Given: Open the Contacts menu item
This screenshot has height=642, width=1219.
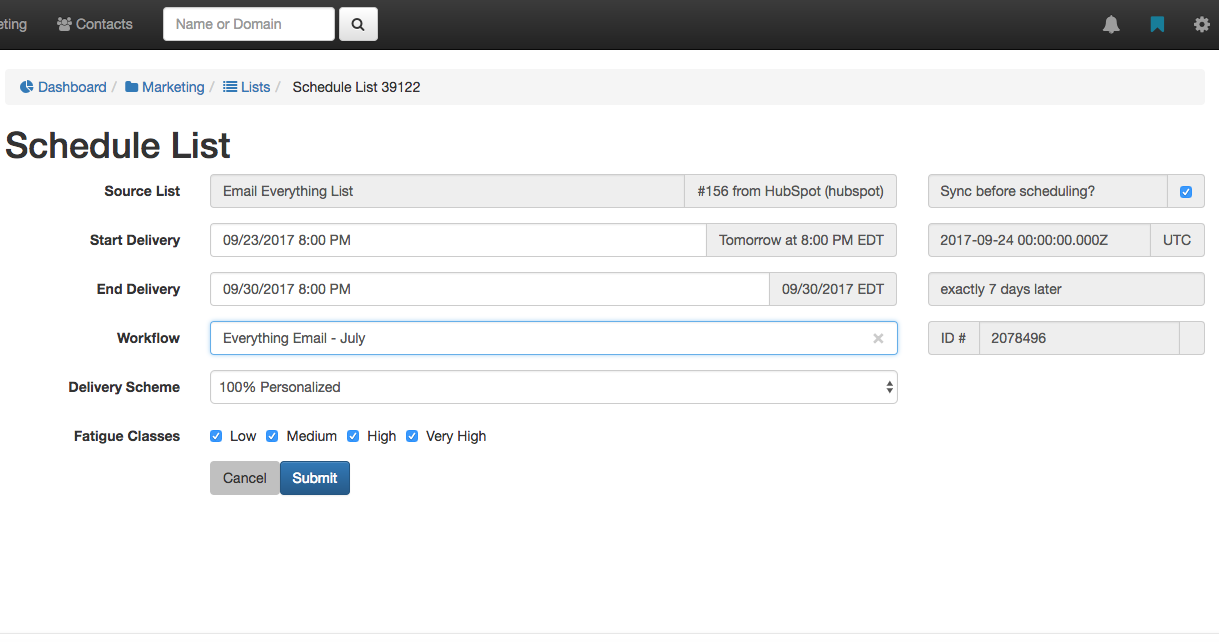Looking at the screenshot, I should 95,24.
